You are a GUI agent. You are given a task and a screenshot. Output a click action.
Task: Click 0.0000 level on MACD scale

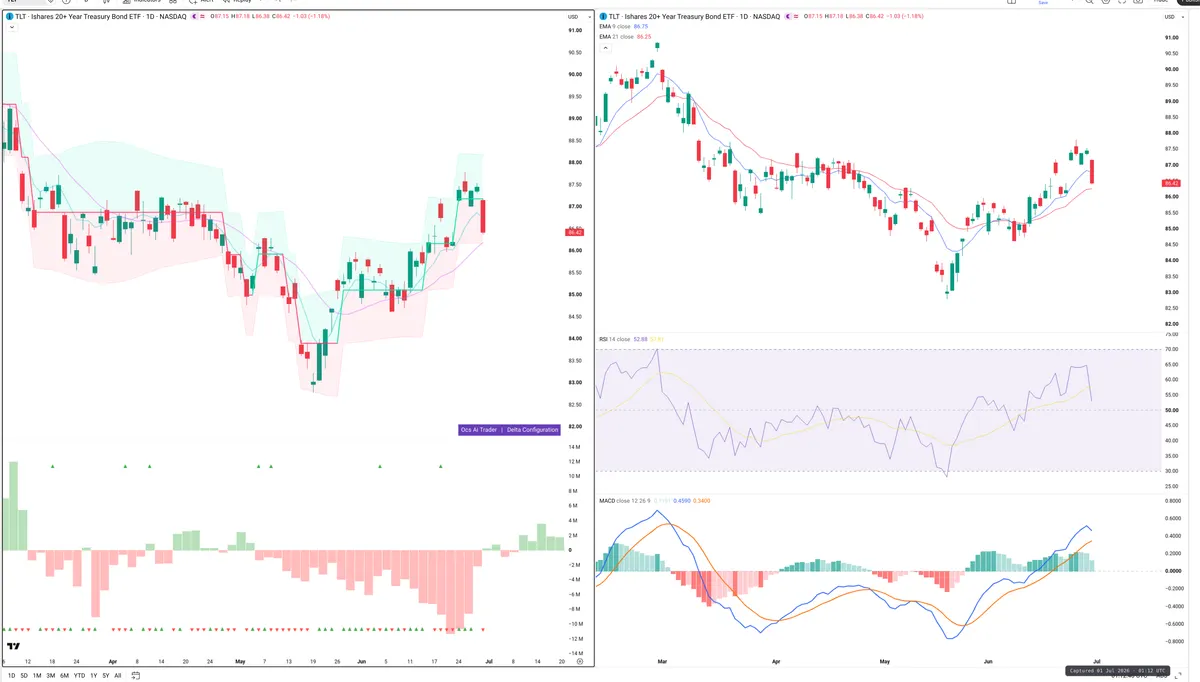tap(1174, 570)
